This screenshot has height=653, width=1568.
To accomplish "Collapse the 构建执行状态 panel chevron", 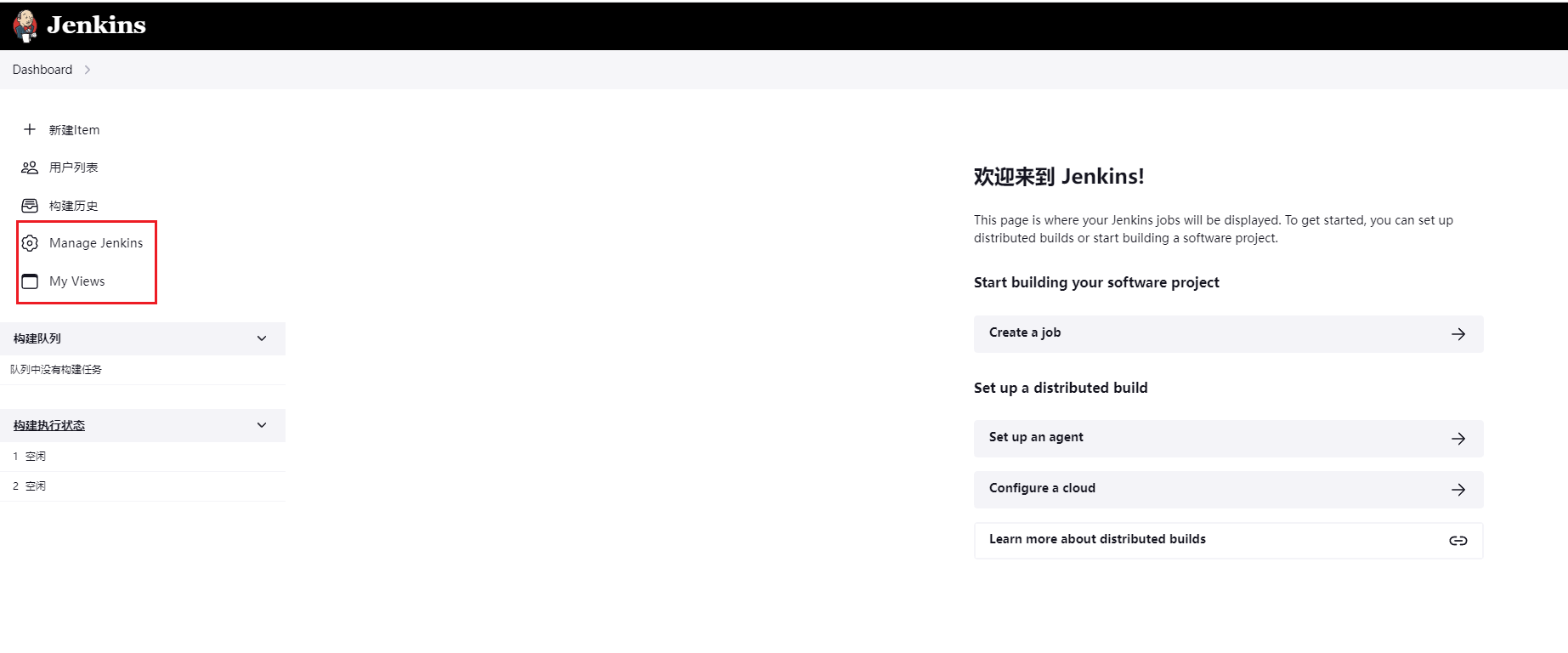I will coord(262,425).
